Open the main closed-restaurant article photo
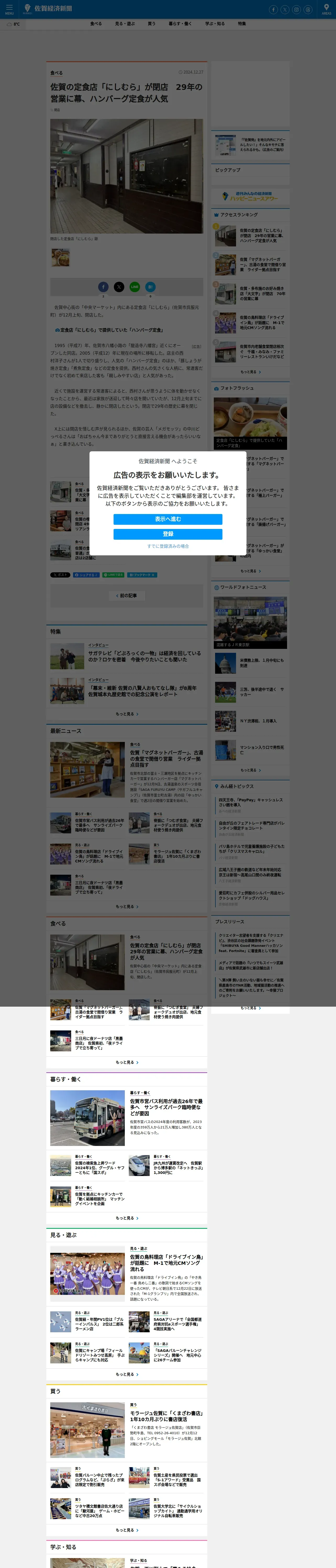 pyautogui.click(x=127, y=176)
